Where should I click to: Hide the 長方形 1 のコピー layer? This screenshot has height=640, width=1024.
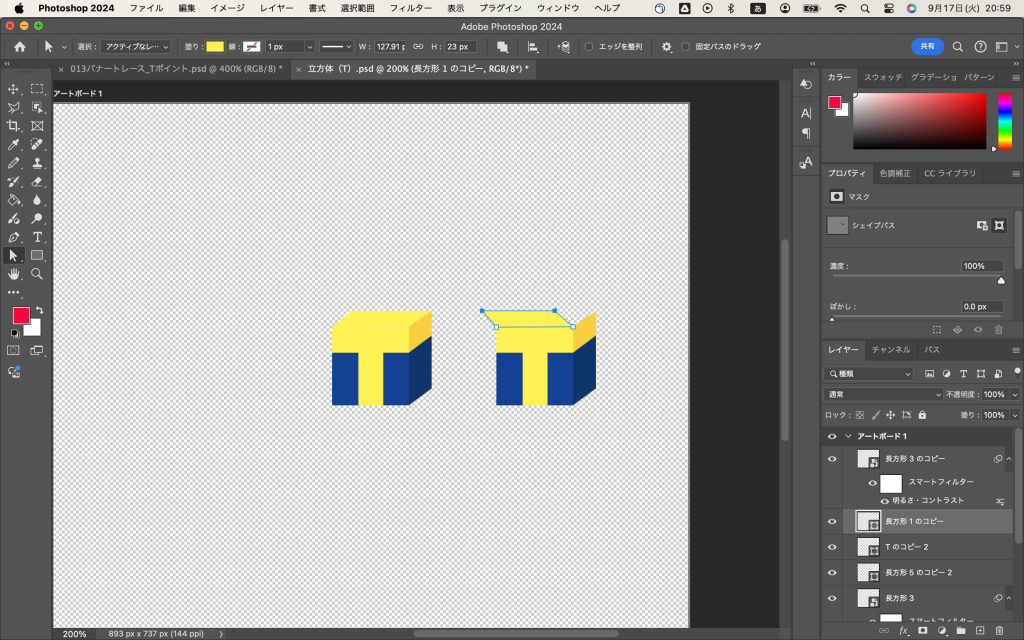[832, 521]
